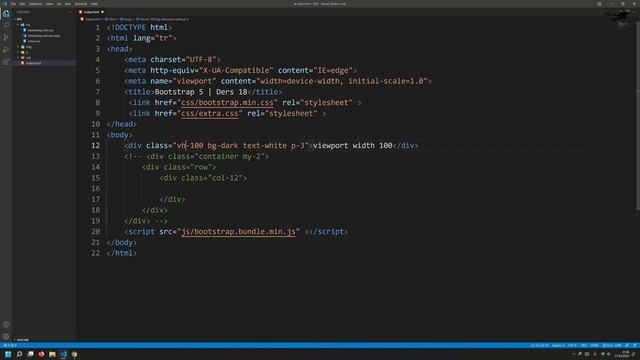Screen dimensions: 640x360
Task: Open File Explorer from the taskbar
Action: click(x=52, y=354)
